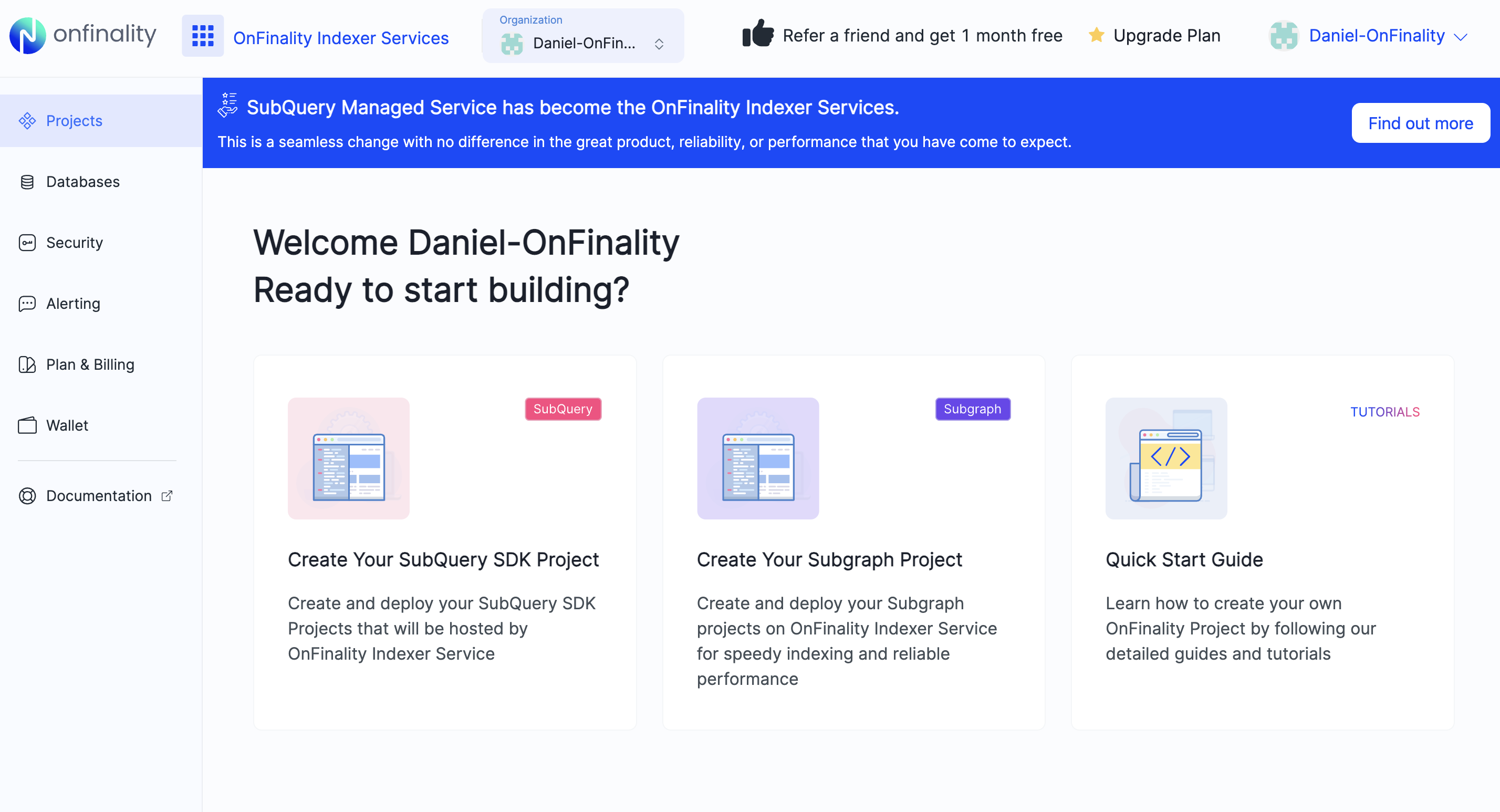Click OnFinality Indexer Services link

[341, 38]
